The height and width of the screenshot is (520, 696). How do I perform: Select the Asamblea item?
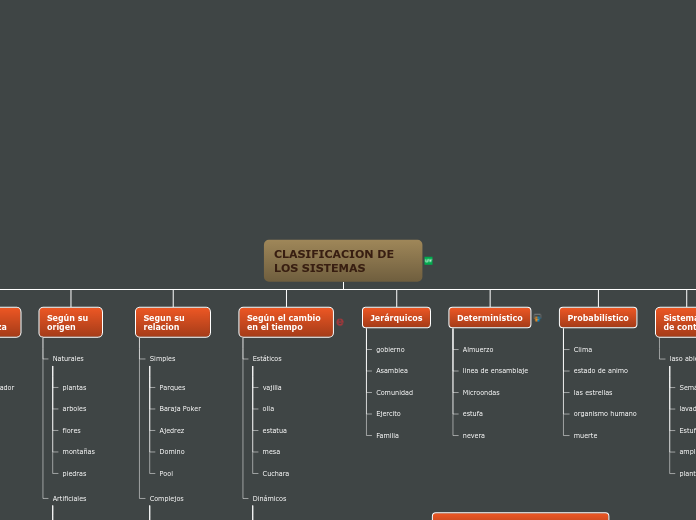point(392,370)
